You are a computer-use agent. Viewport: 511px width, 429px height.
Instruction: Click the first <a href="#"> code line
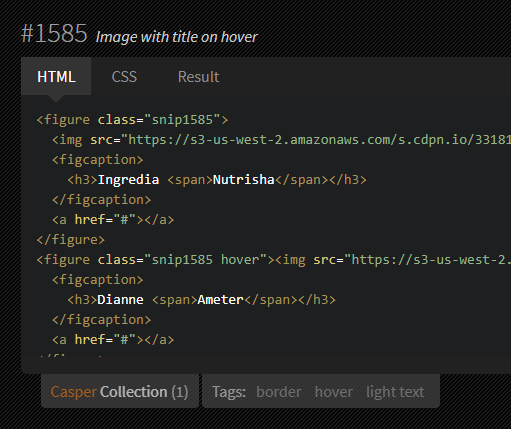tap(113, 220)
